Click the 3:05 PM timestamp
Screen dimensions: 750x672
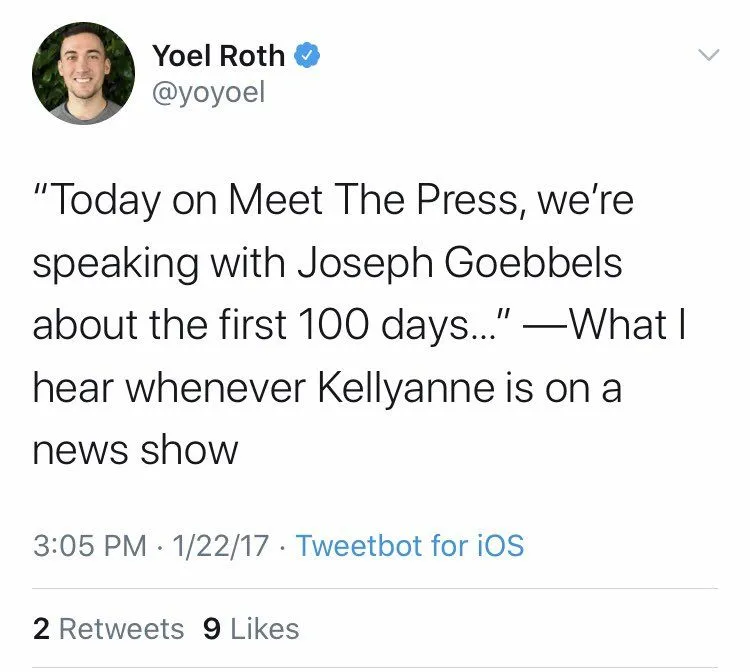(x=91, y=546)
